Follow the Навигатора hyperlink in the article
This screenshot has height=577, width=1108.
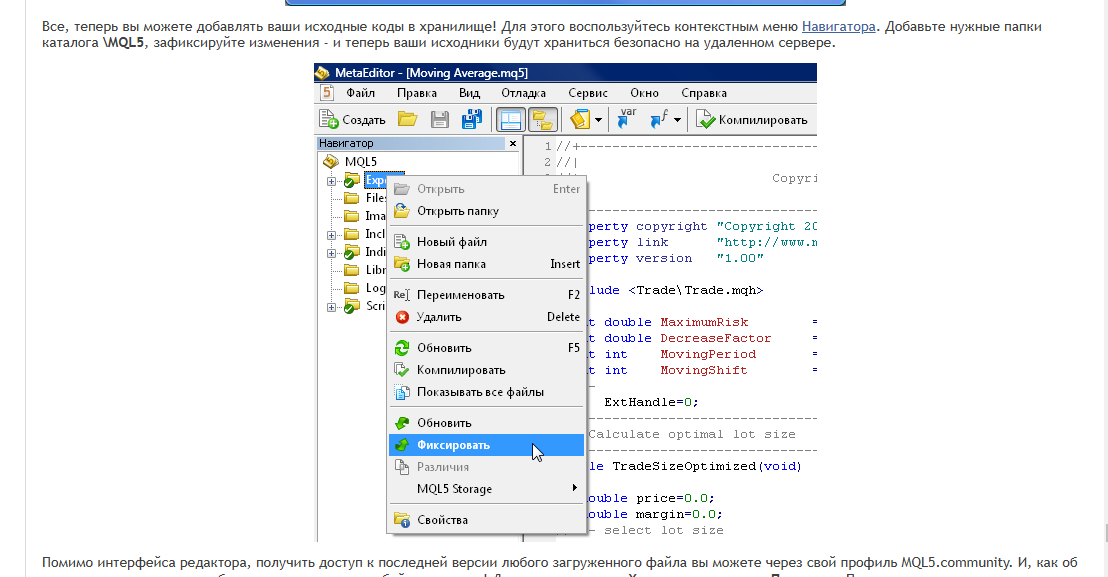[838, 27]
